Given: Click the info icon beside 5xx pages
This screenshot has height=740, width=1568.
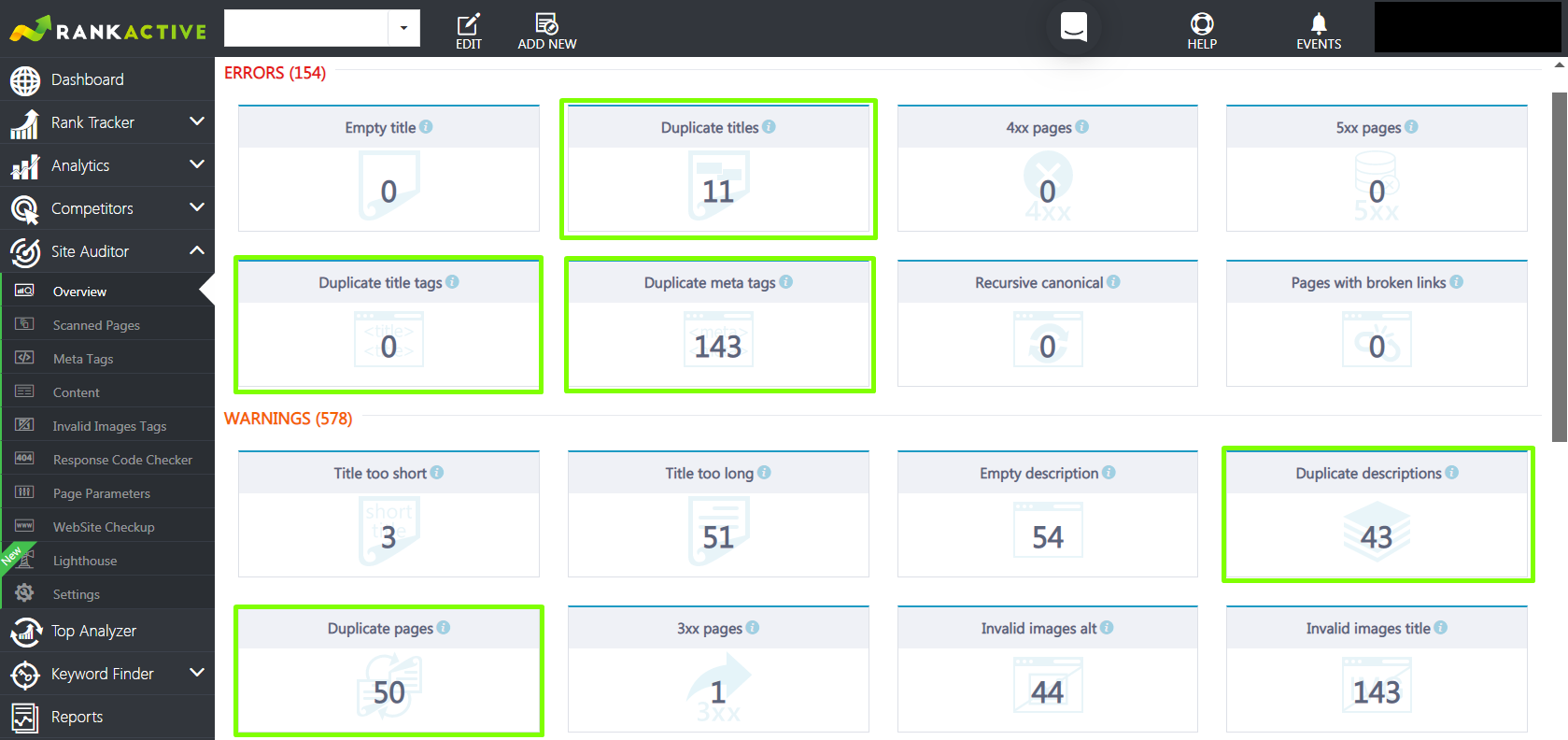Looking at the screenshot, I should [x=1411, y=127].
